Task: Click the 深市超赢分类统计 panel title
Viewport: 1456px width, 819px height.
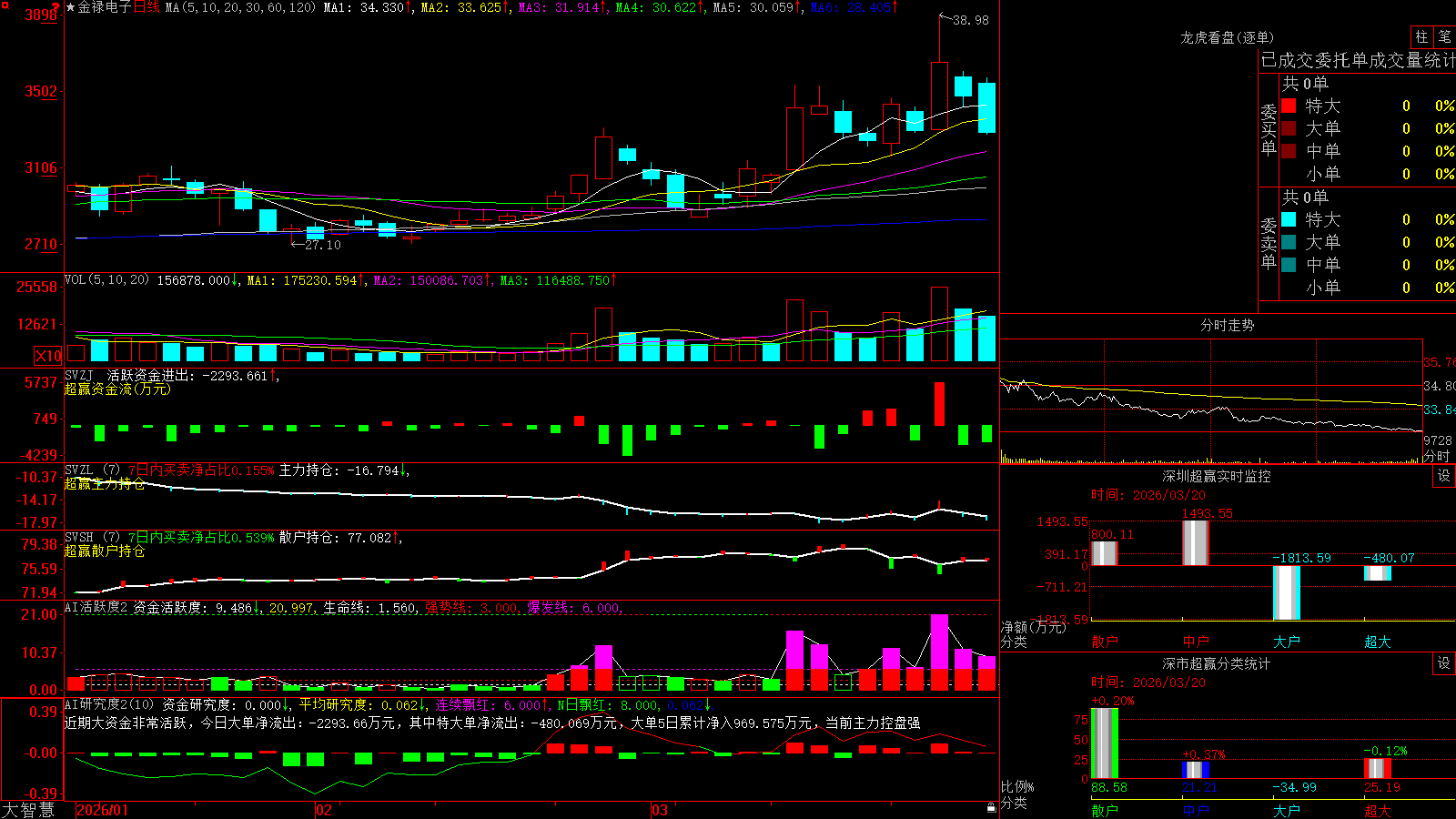Action: 1217,663
